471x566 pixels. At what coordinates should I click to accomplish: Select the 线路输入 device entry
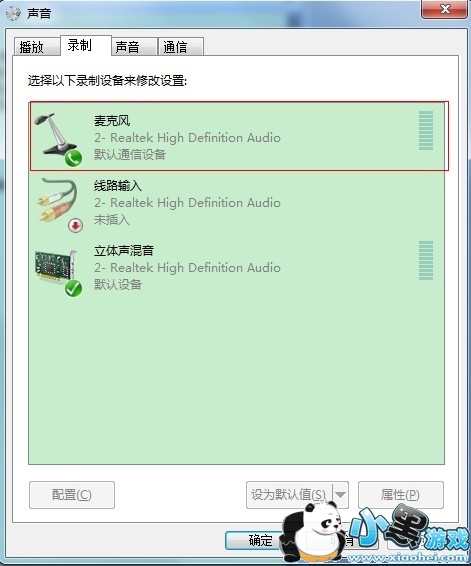tap(237, 202)
